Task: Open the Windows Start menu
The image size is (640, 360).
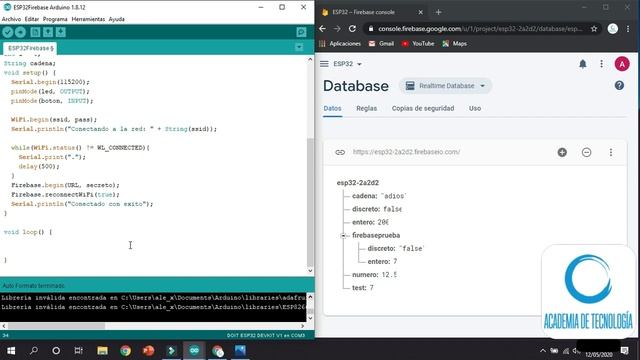Action: coord(11,351)
